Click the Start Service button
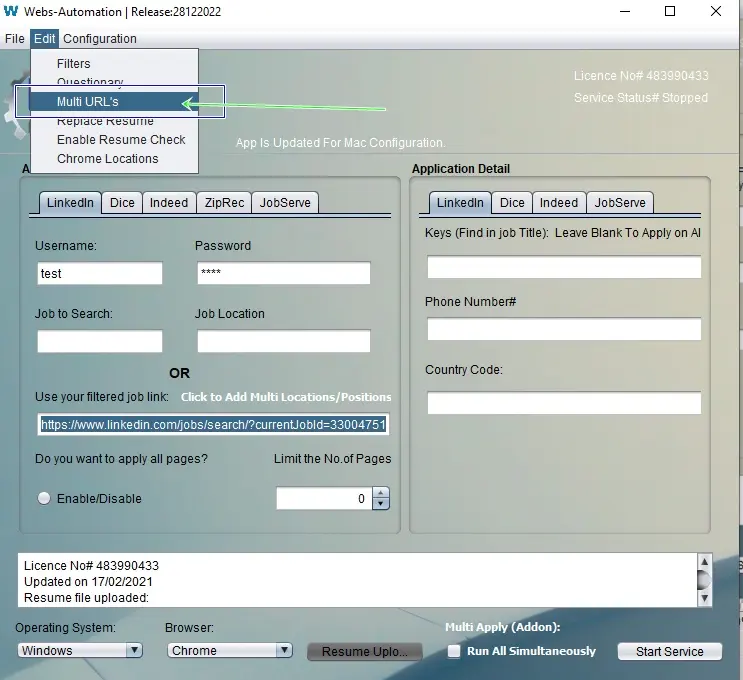This screenshot has height=680, width=743. tap(670, 652)
